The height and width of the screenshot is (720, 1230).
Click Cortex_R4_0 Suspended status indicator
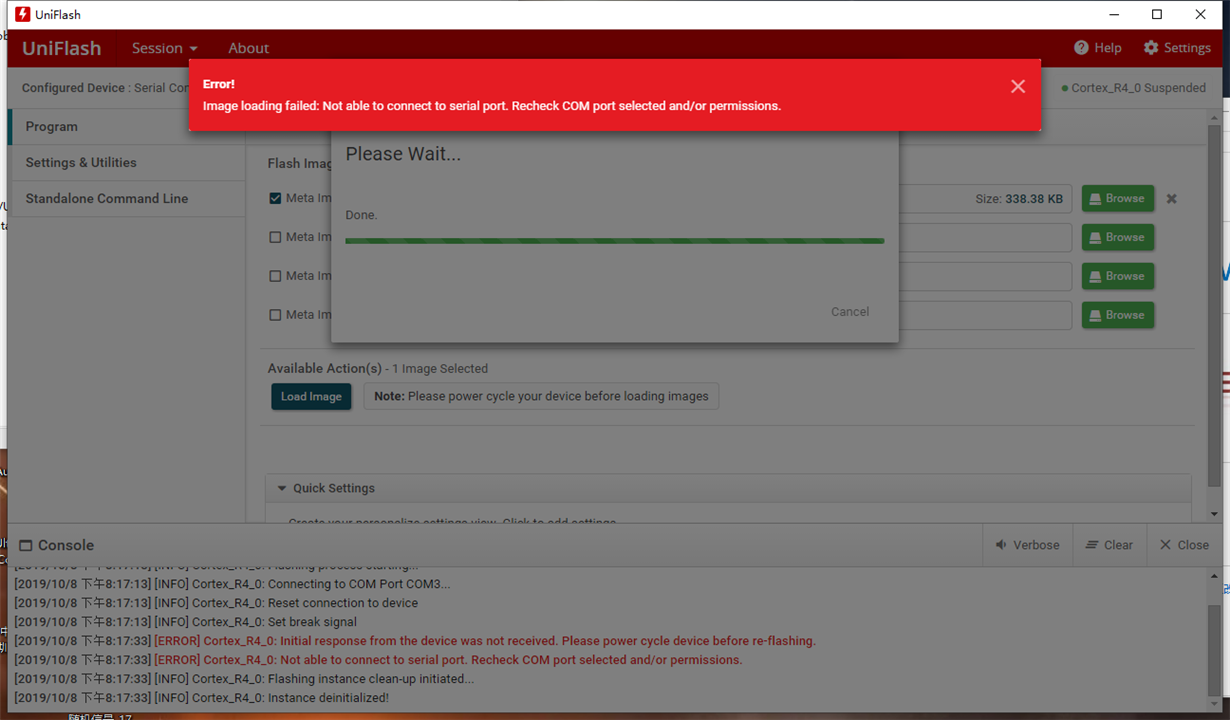point(1133,88)
